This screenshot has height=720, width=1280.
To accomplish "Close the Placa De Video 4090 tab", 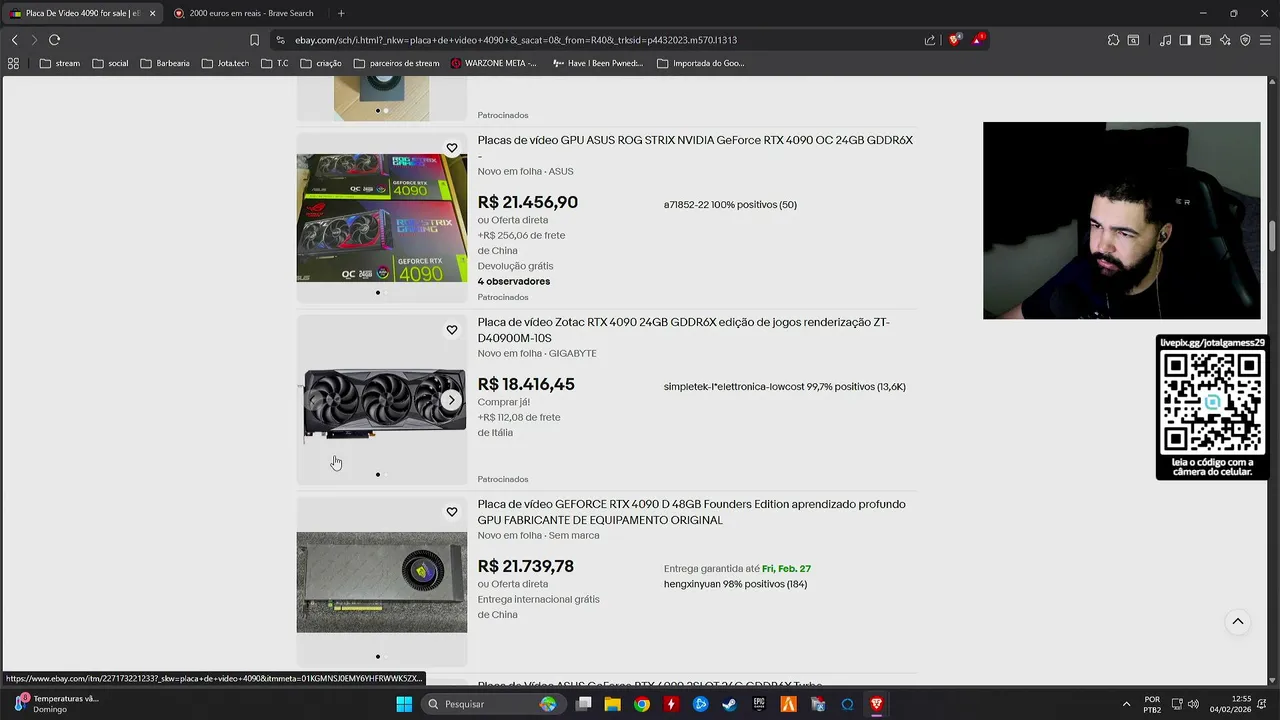I will click(x=152, y=13).
